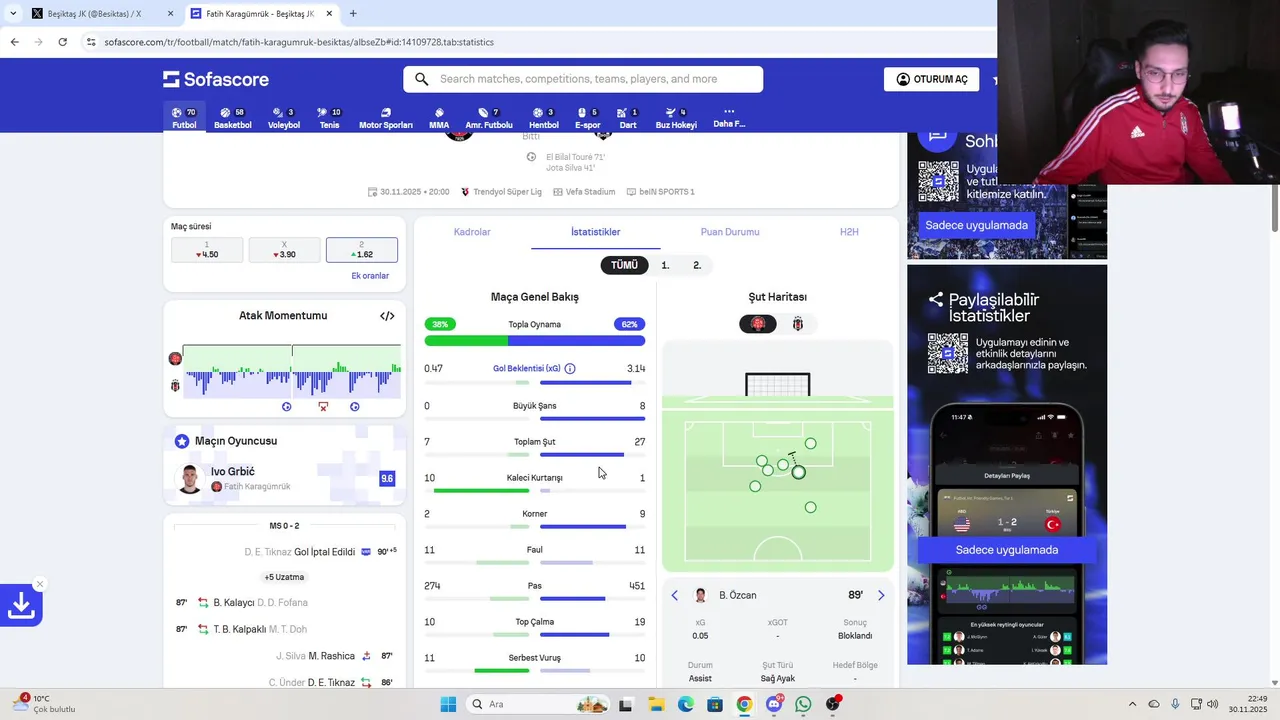Open File Explorer from taskbar

(656, 704)
